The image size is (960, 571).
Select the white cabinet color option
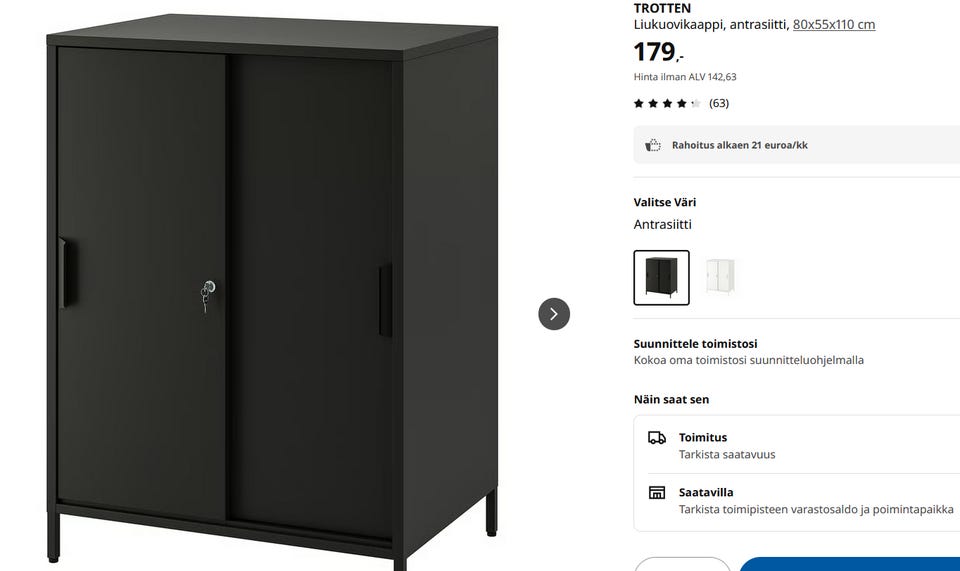(x=719, y=277)
